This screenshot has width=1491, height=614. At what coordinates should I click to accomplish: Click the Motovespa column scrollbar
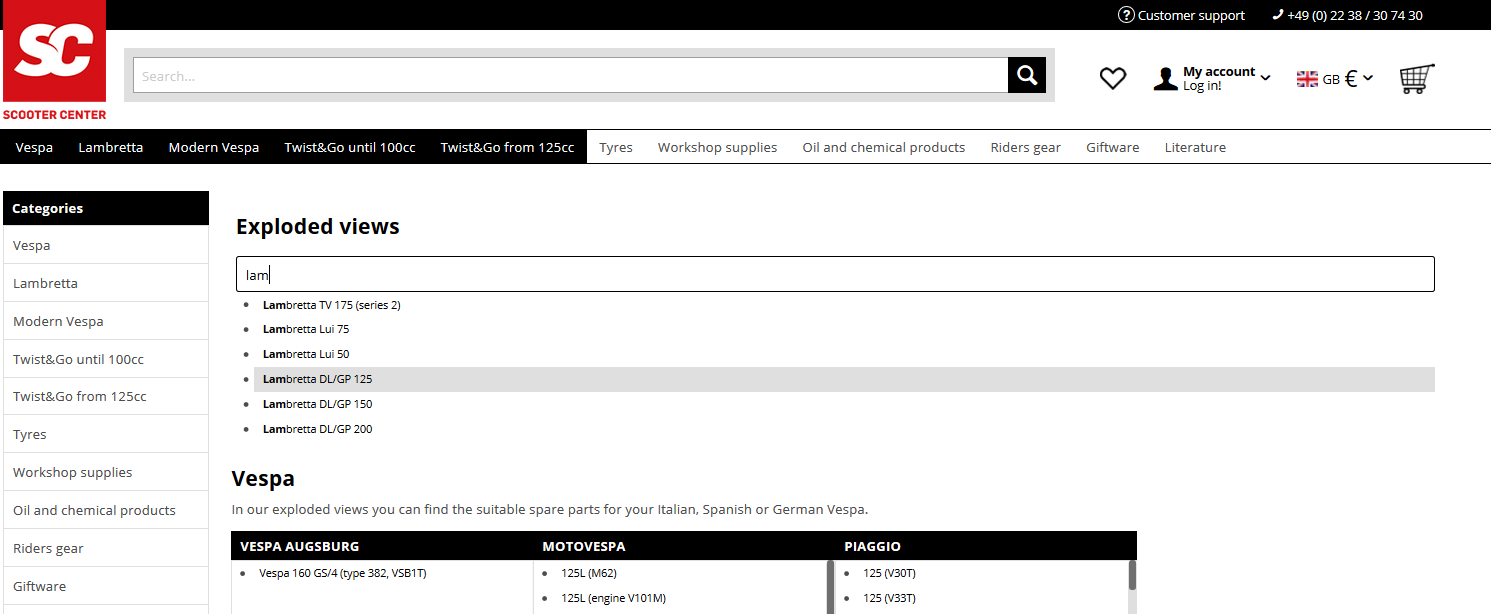click(x=830, y=587)
